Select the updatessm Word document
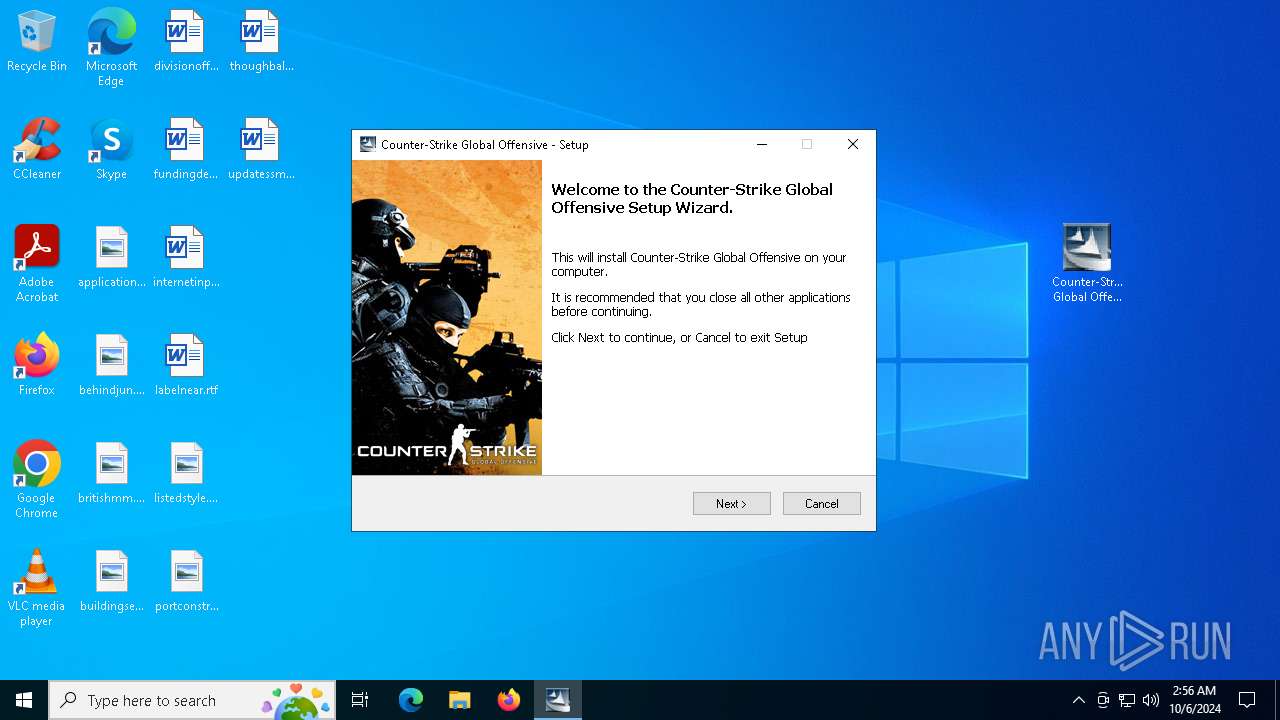This screenshot has height=720, width=1280. click(x=261, y=150)
